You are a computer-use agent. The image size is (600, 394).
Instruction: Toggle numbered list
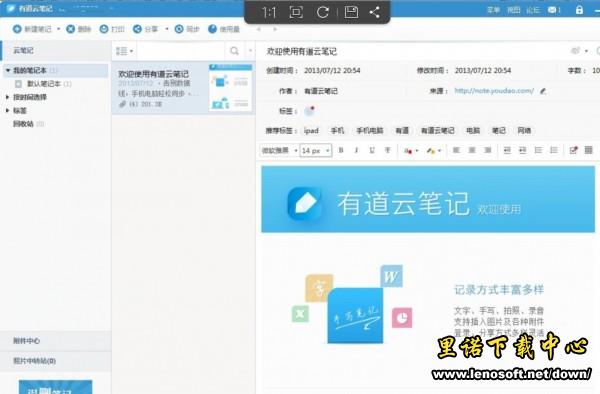click(x=538, y=150)
